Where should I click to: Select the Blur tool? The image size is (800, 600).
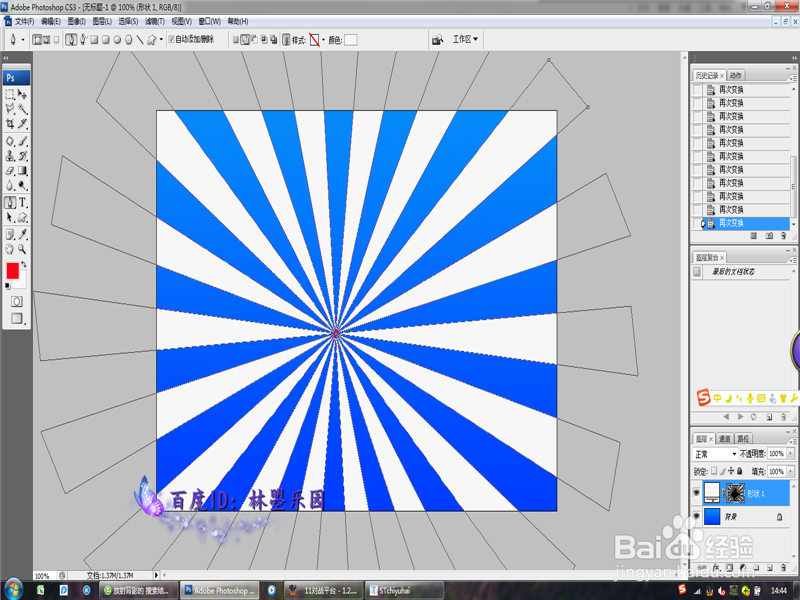[10, 185]
